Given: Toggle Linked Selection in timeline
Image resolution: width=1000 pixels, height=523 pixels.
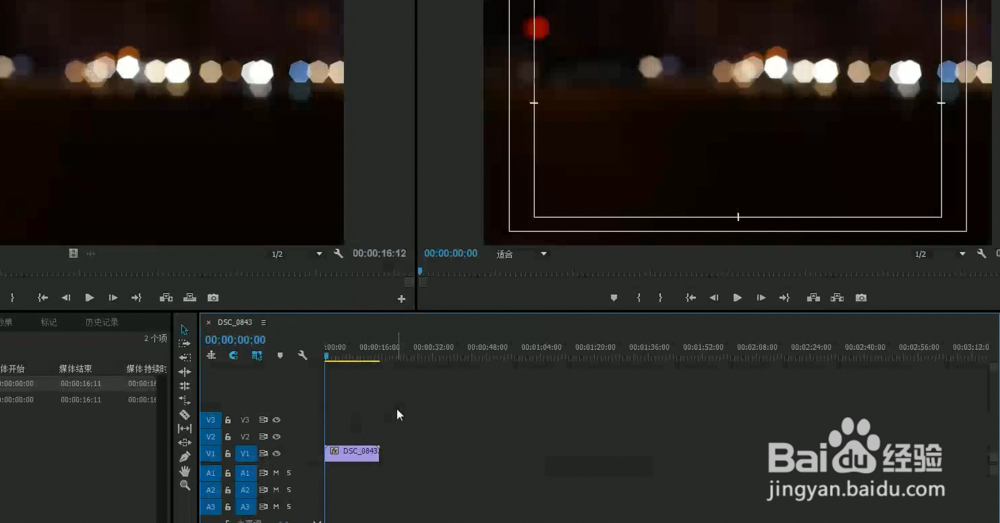Looking at the screenshot, I should (256, 355).
